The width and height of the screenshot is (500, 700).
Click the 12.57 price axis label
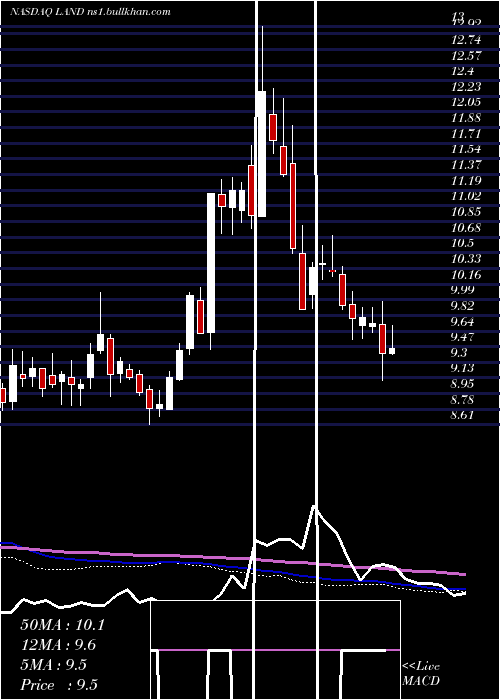pyautogui.click(x=466, y=56)
